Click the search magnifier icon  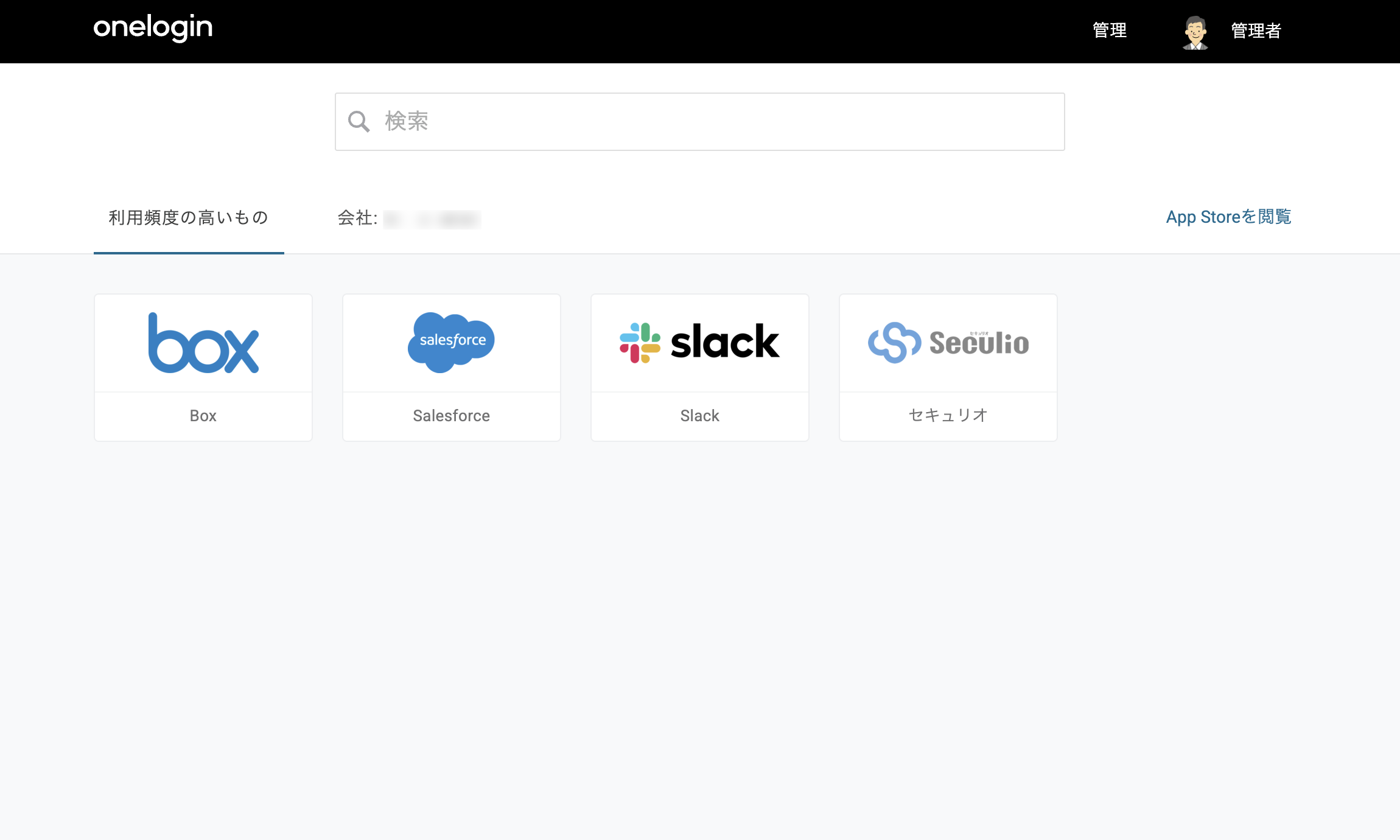tap(359, 122)
